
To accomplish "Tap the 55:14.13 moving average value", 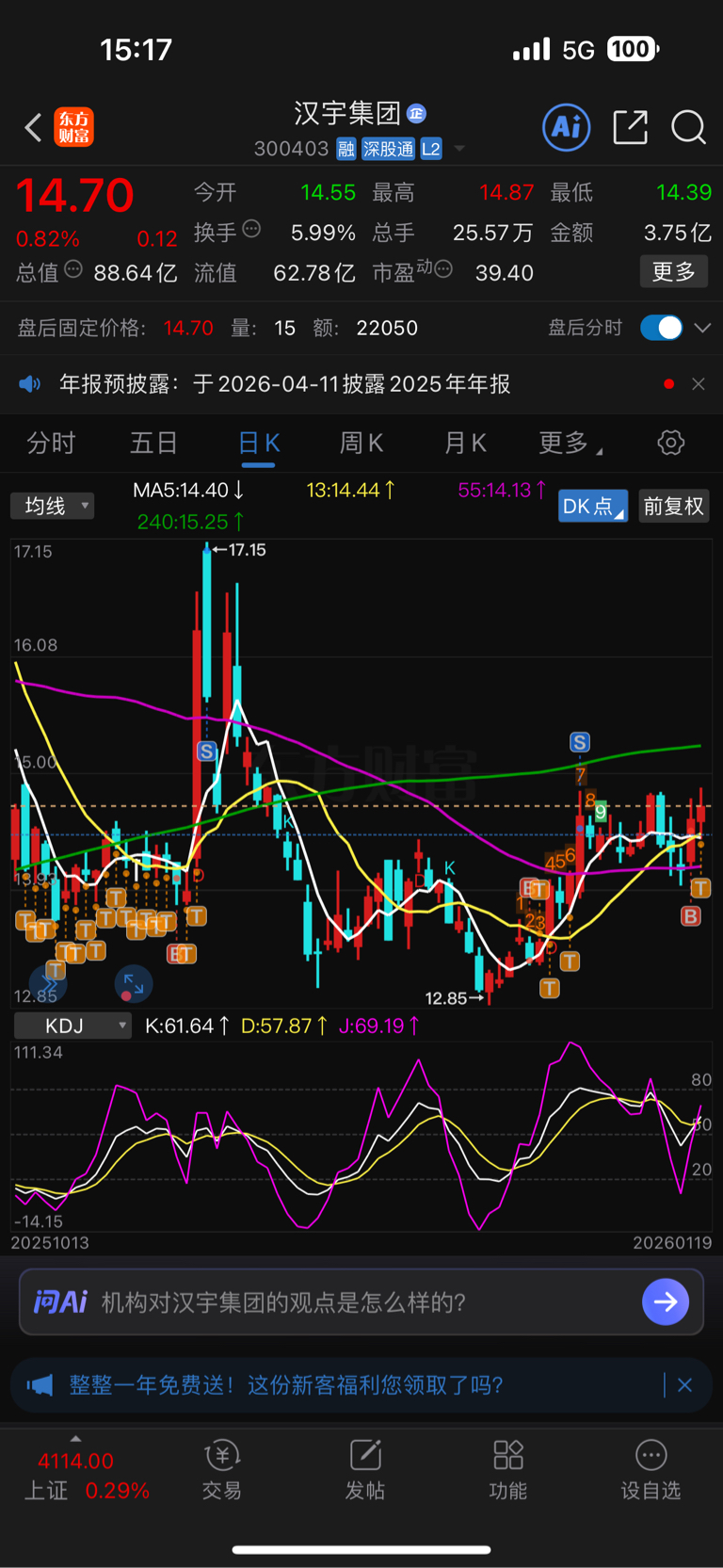I will click(502, 490).
